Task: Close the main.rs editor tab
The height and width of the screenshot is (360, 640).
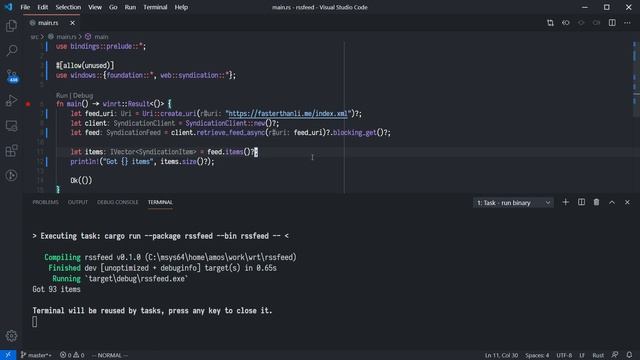Action: 72,23
